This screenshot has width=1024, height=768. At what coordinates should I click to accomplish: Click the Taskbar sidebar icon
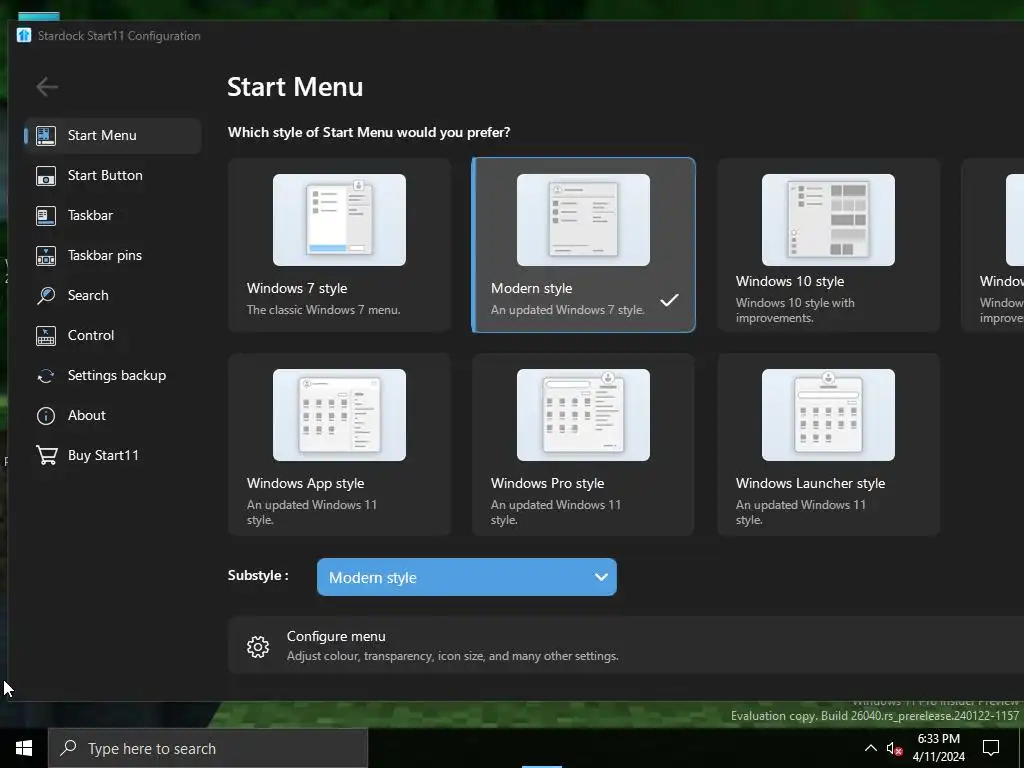pos(46,216)
